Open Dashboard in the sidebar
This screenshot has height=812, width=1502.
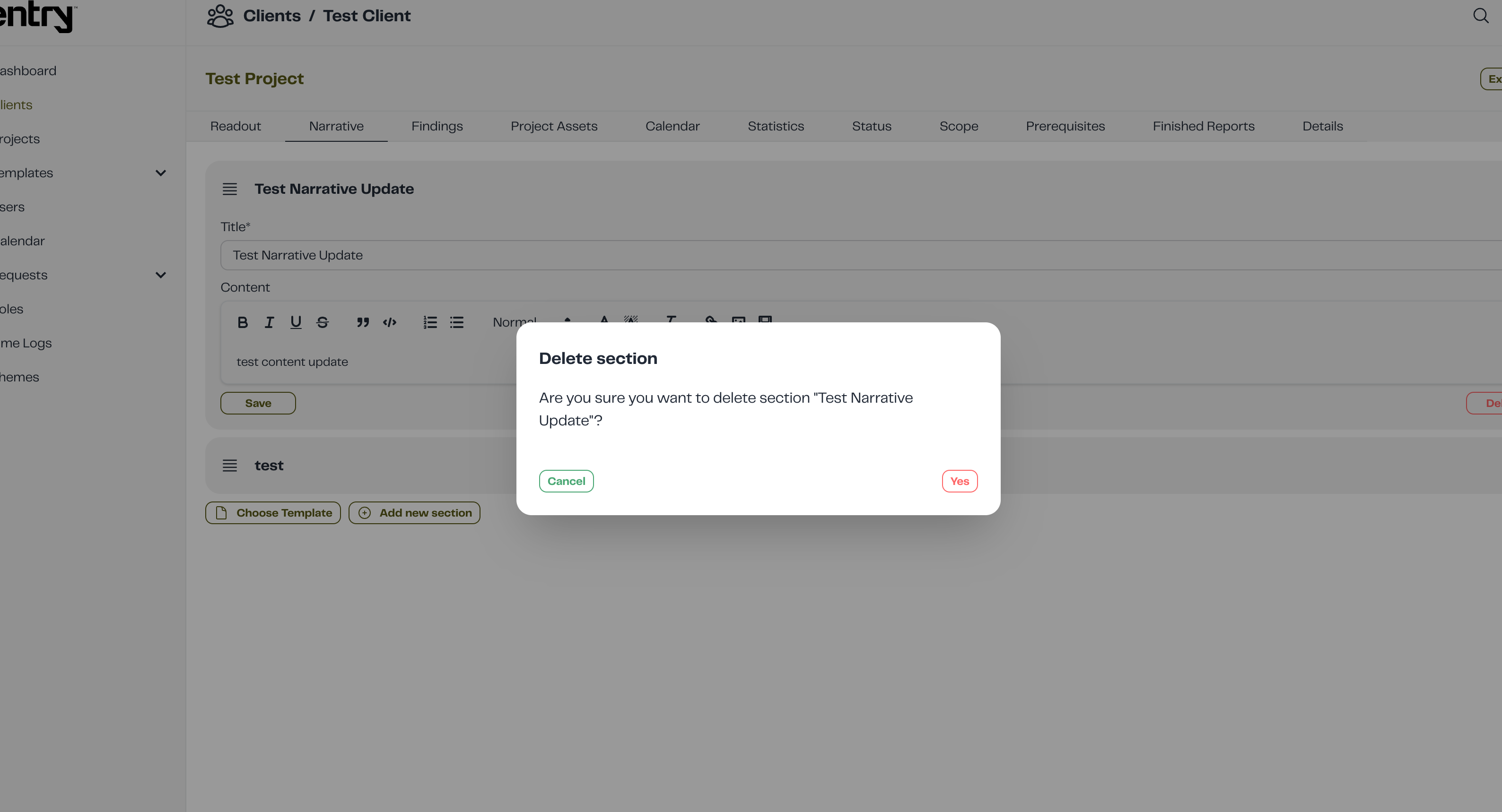coord(28,70)
